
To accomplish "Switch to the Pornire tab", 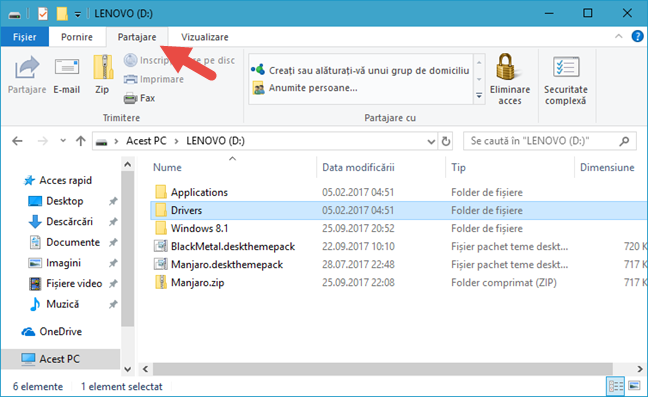I will tap(77, 37).
